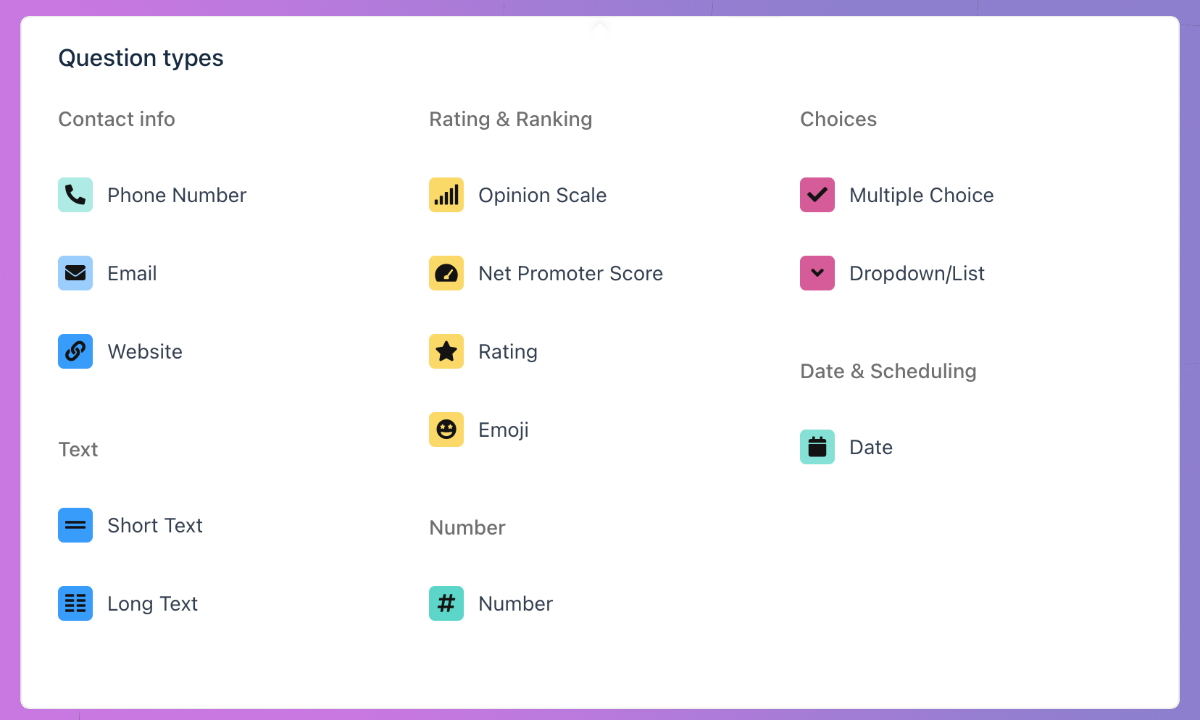Screen dimensions: 1200x720
Task: Choose the Multiple Choice question type
Action: pyautogui.click(x=921, y=195)
